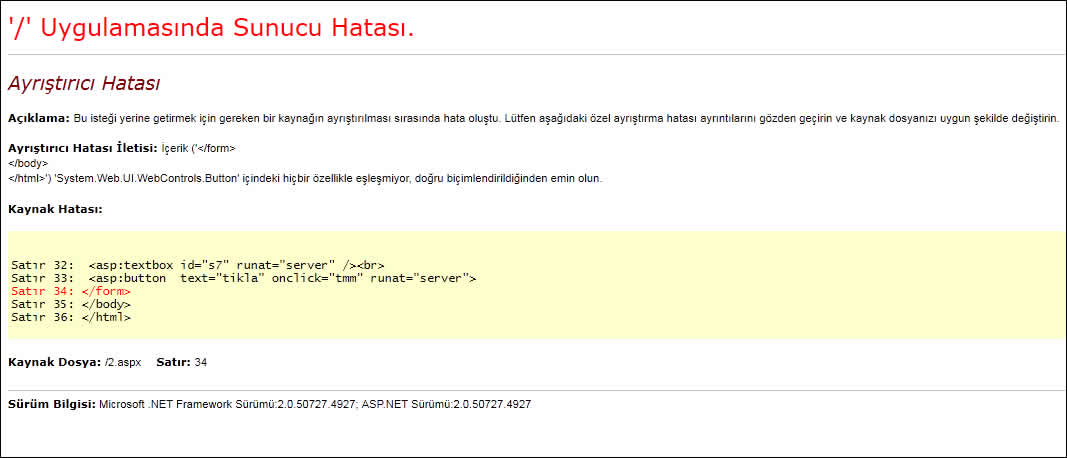
Task: Click the file name "/2.aspx"
Action: coord(123,363)
